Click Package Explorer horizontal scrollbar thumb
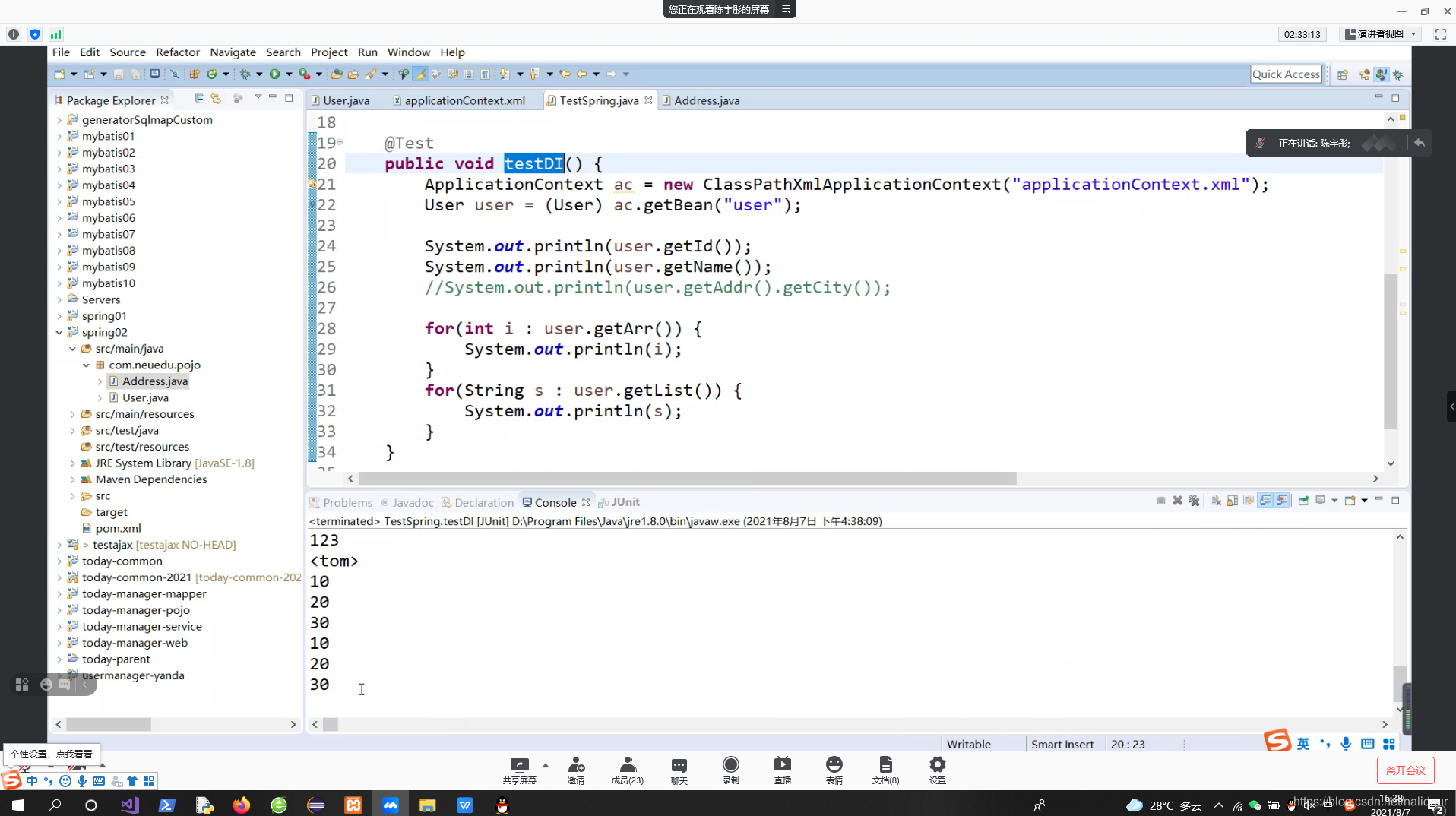1456x816 pixels. click(109, 725)
